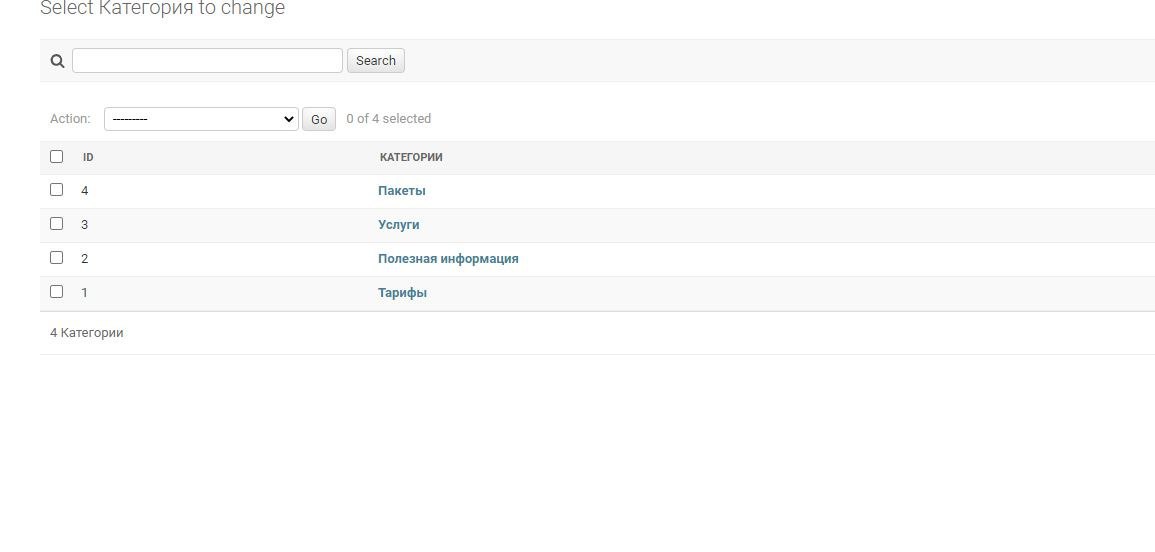
Task: Open the Полезная информация category link
Action: tap(448, 259)
